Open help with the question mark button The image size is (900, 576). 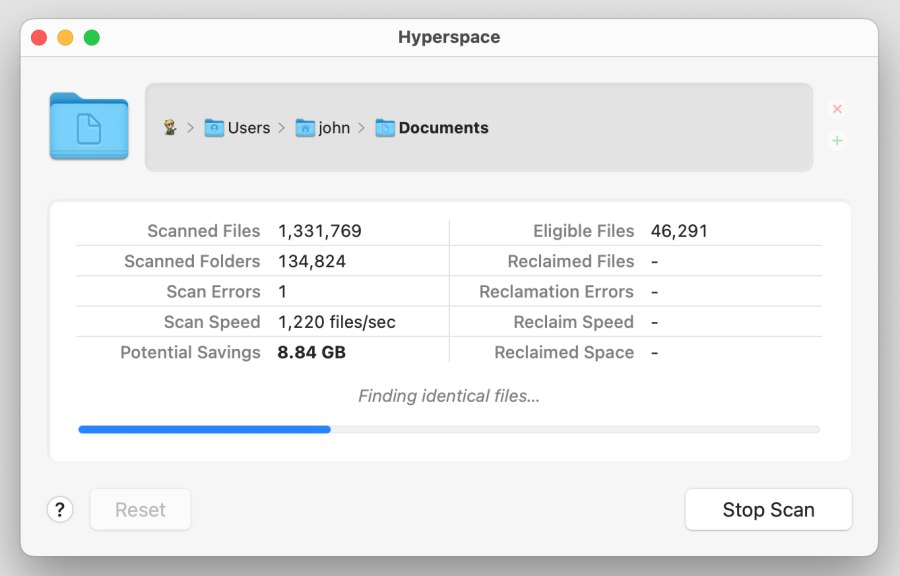[60, 509]
